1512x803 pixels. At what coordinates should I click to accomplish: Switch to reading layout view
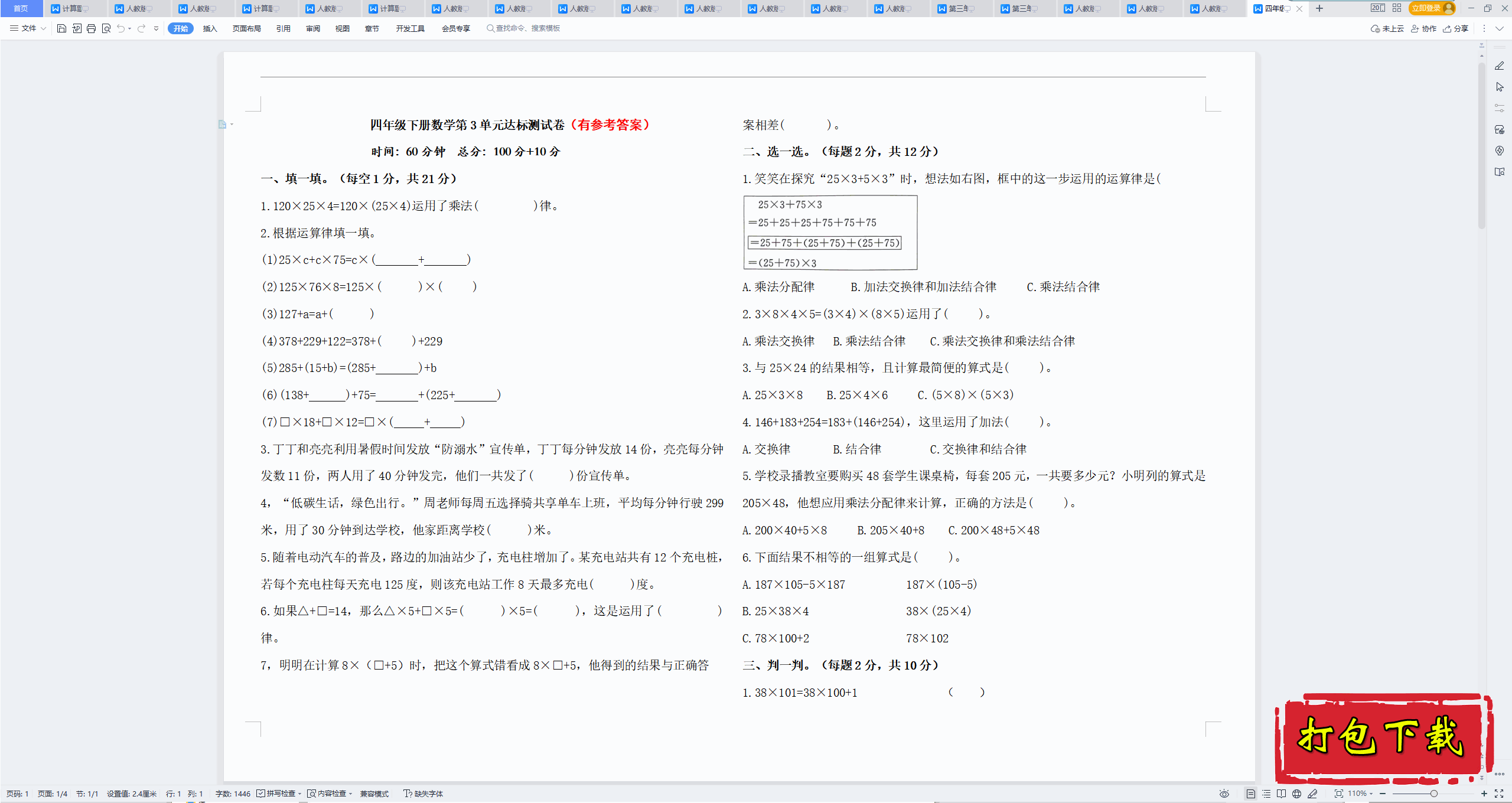(1281, 794)
